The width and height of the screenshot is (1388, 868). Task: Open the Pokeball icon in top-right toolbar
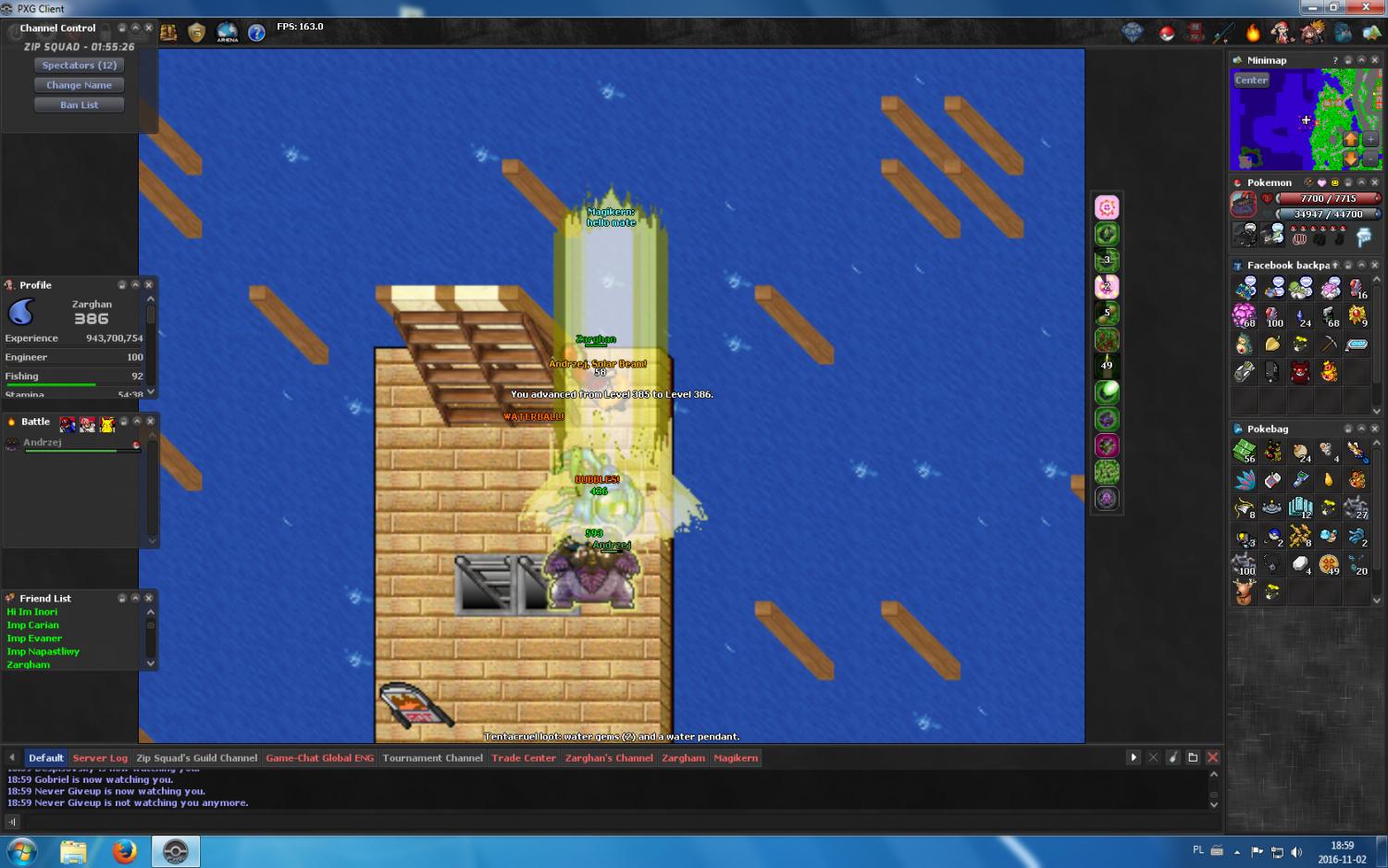[1166, 34]
